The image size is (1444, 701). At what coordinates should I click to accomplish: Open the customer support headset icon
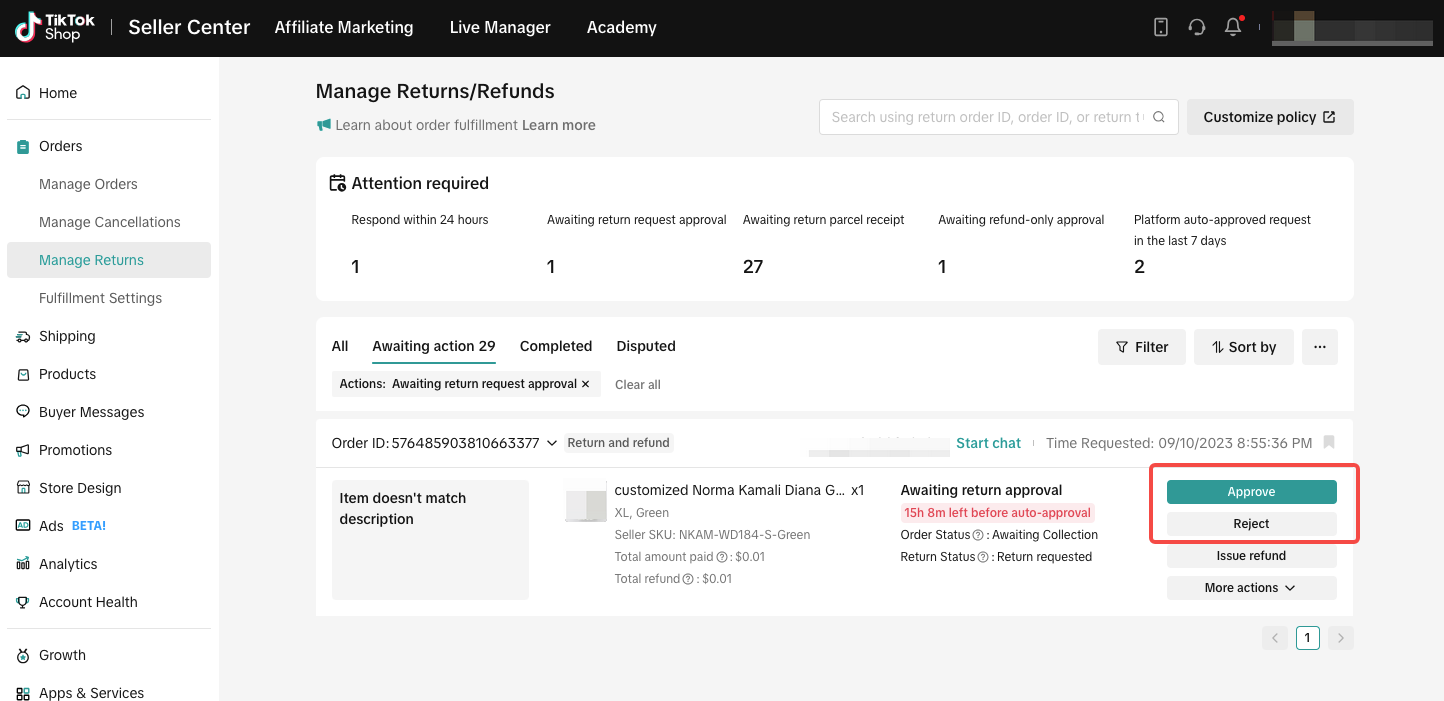coord(1196,27)
